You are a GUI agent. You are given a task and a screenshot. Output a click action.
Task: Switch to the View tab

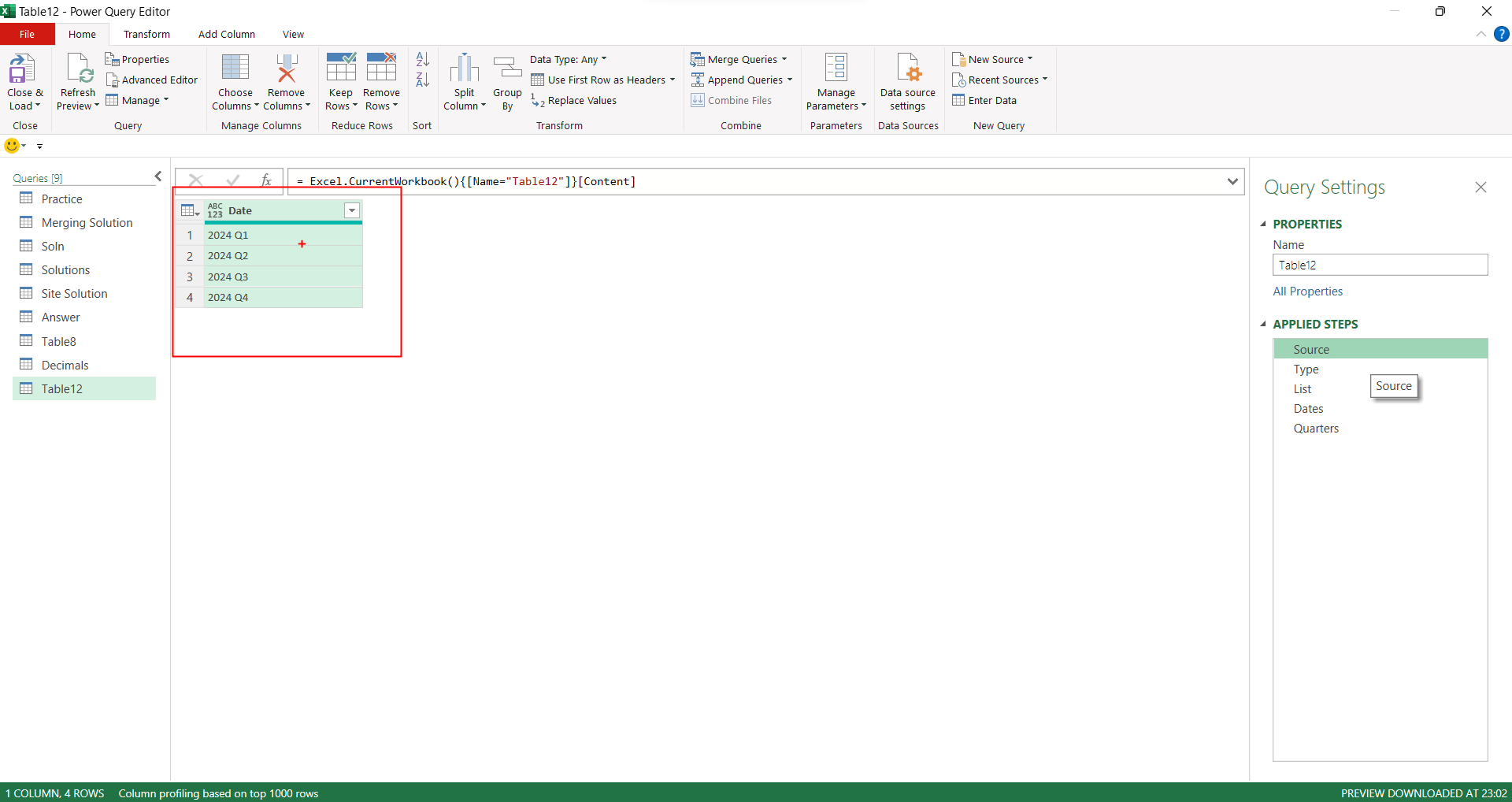click(293, 34)
